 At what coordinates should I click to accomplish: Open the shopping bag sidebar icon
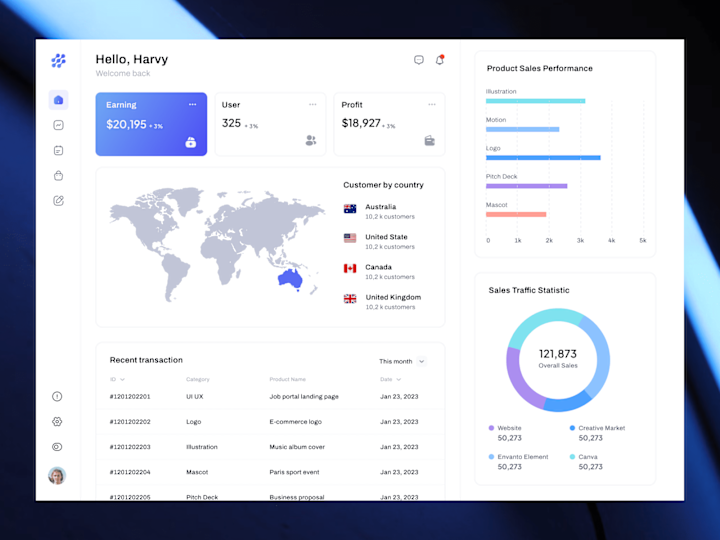[58, 175]
